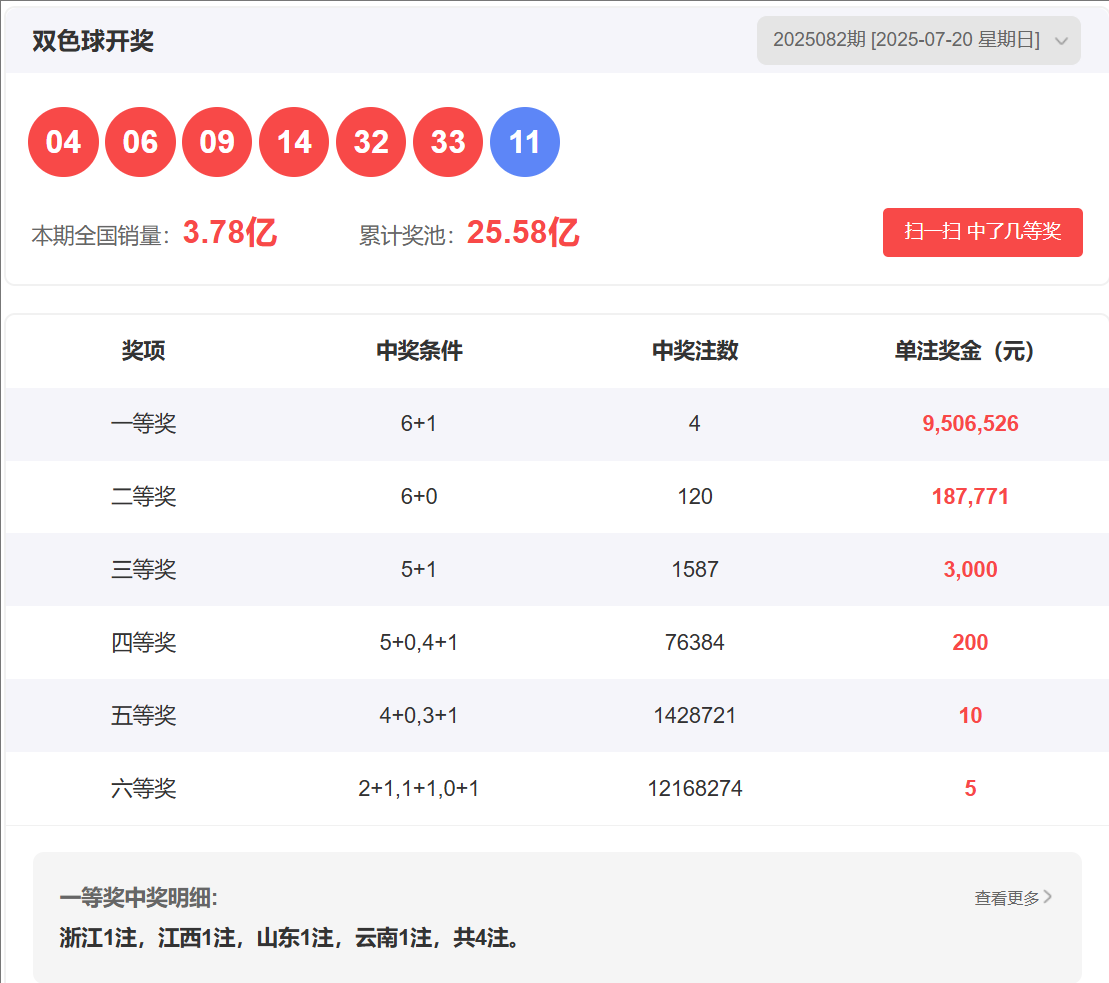Select the 一等奖 prize amount 9,506,526
The image size is (1109, 983).
point(970,424)
